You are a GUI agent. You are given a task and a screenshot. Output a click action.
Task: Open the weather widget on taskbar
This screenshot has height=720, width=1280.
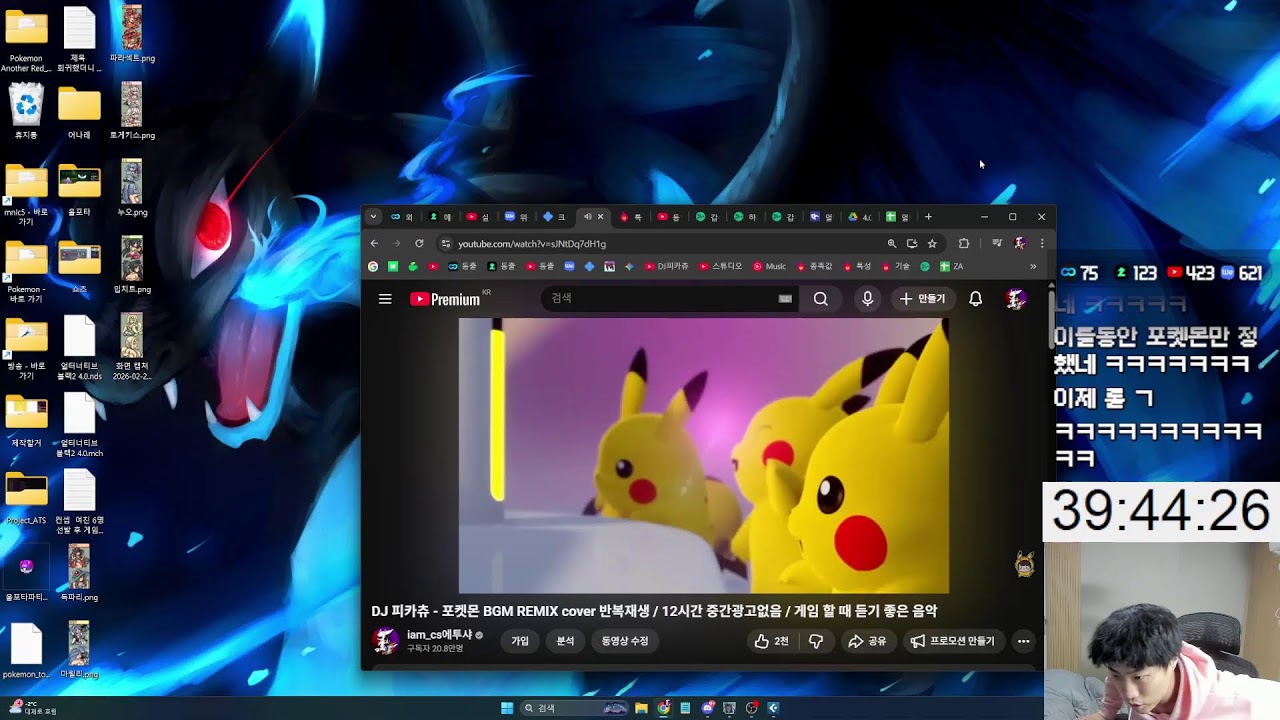(32, 708)
